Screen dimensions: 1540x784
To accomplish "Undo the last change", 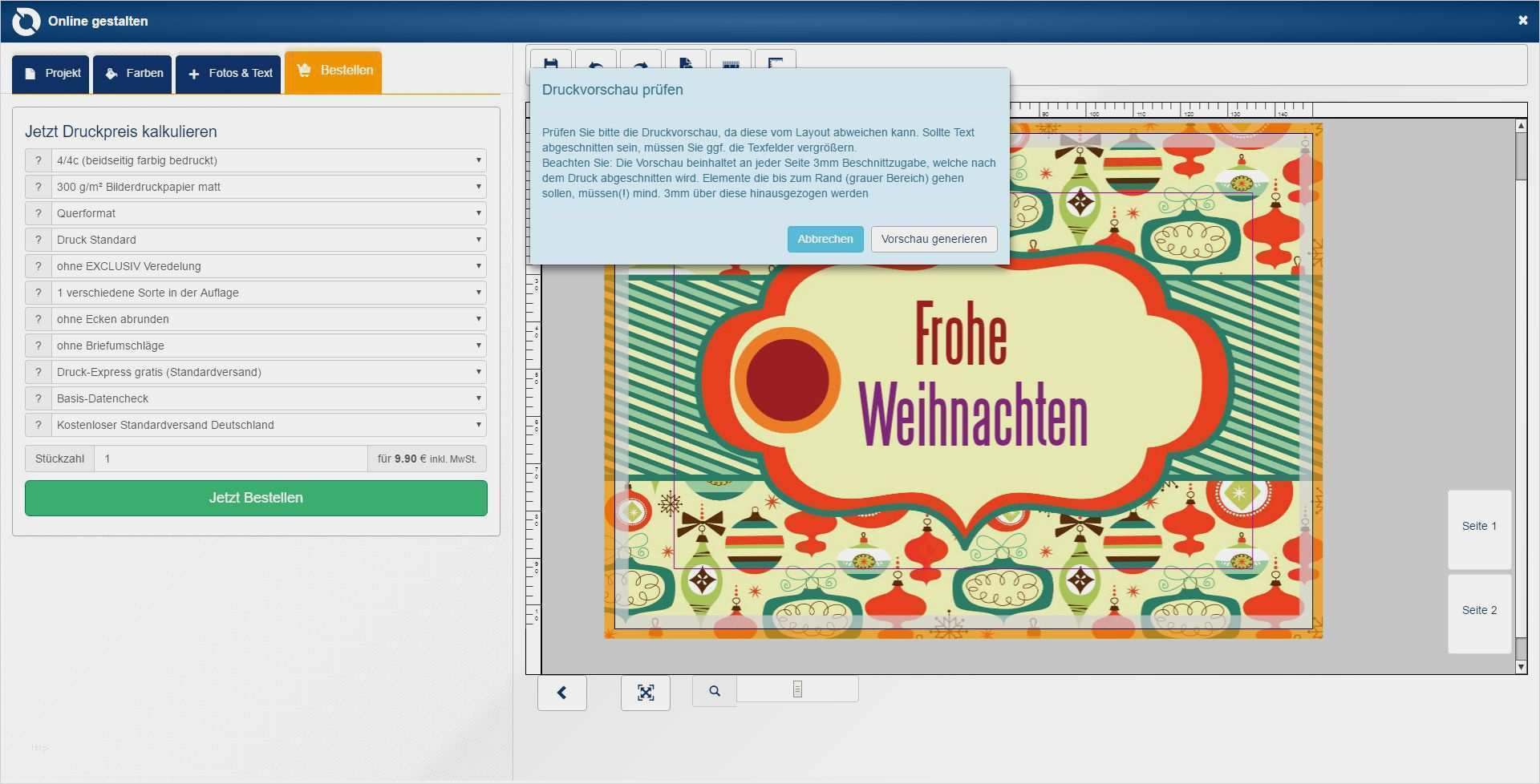I will pyautogui.click(x=595, y=64).
